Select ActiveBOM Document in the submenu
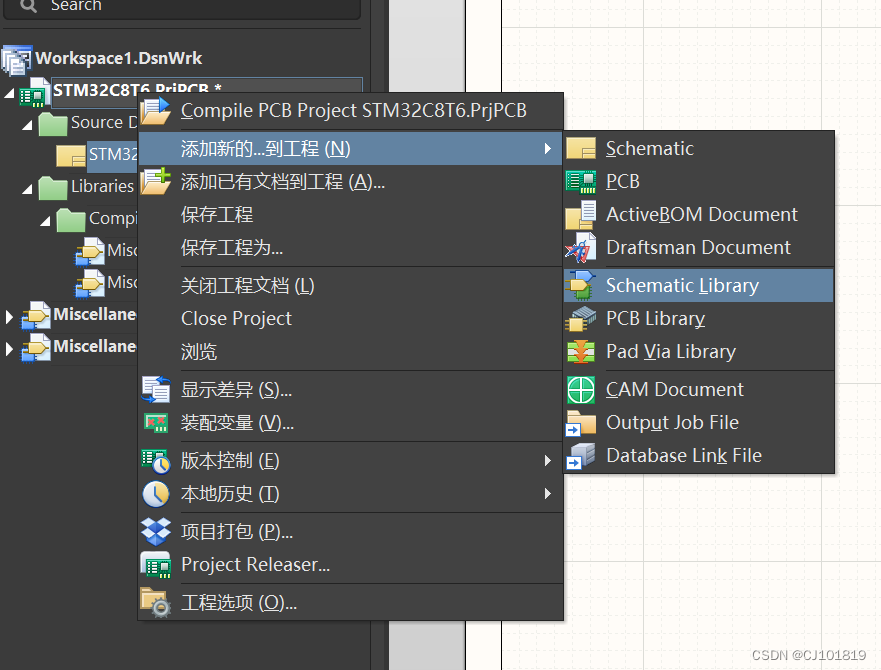Image resolution: width=881 pixels, height=670 pixels. click(x=698, y=215)
